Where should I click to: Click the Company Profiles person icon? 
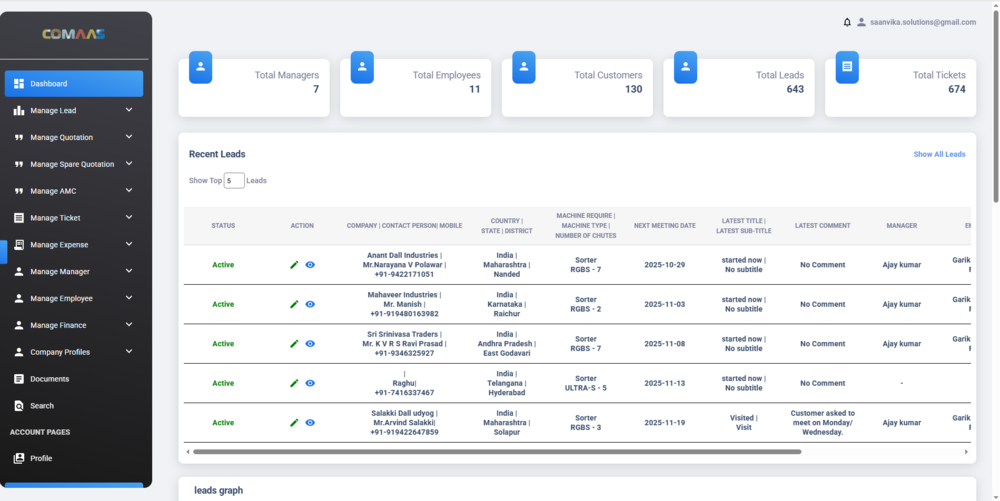(19, 352)
